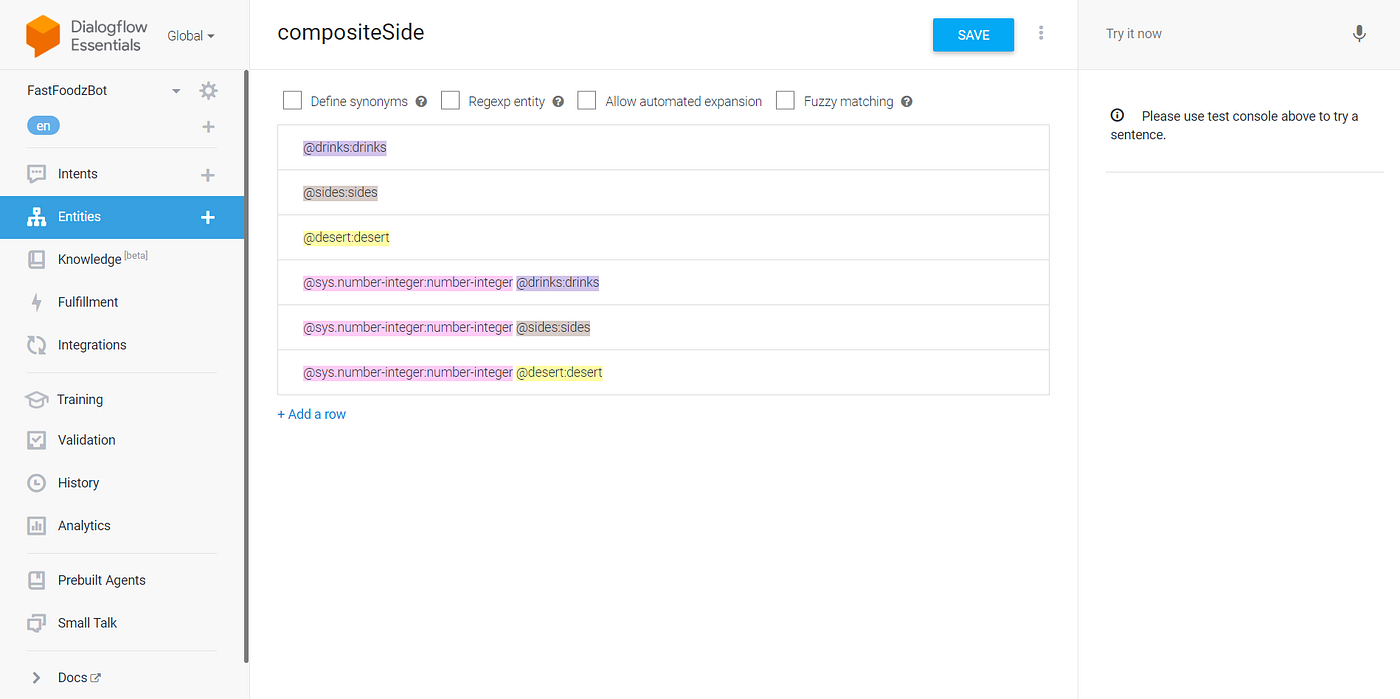Enable the Define synonyms checkbox
The height and width of the screenshot is (699, 1400).
point(292,100)
